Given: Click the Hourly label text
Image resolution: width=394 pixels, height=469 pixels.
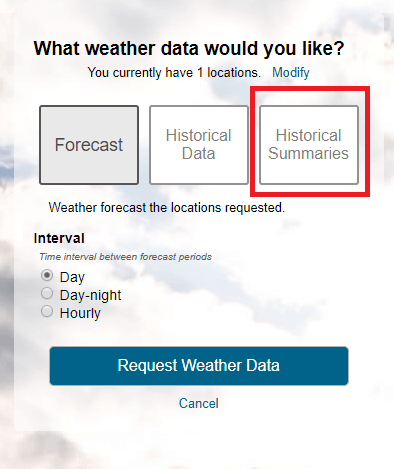Looking at the screenshot, I should pos(80,313).
